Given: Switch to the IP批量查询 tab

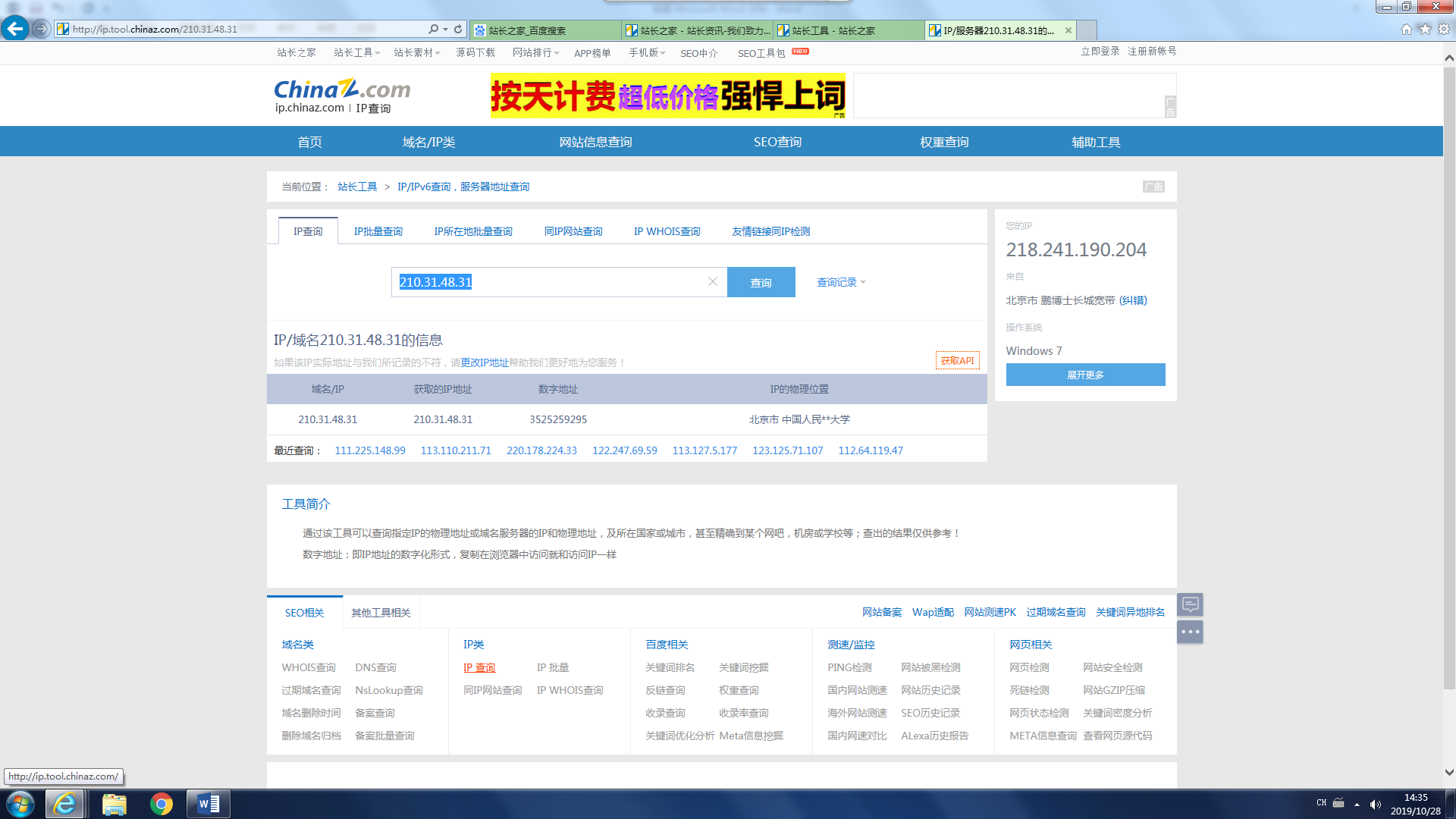Looking at the screenshot, I should [378, 231].
